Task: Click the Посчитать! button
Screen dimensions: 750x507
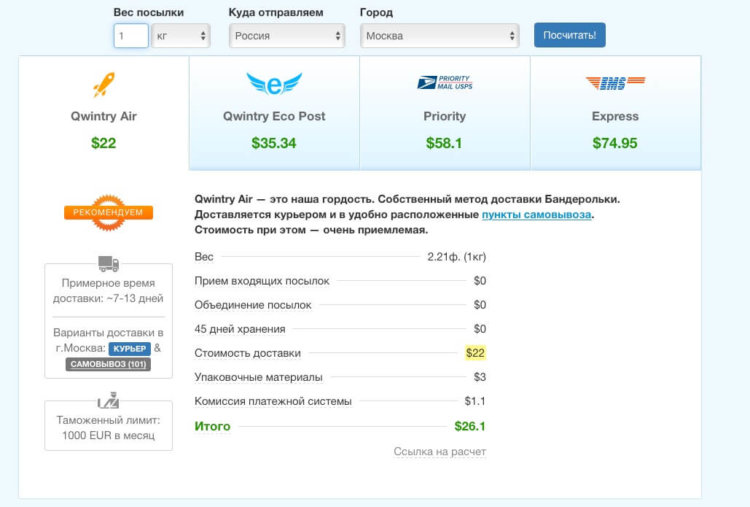Action: 570,35
